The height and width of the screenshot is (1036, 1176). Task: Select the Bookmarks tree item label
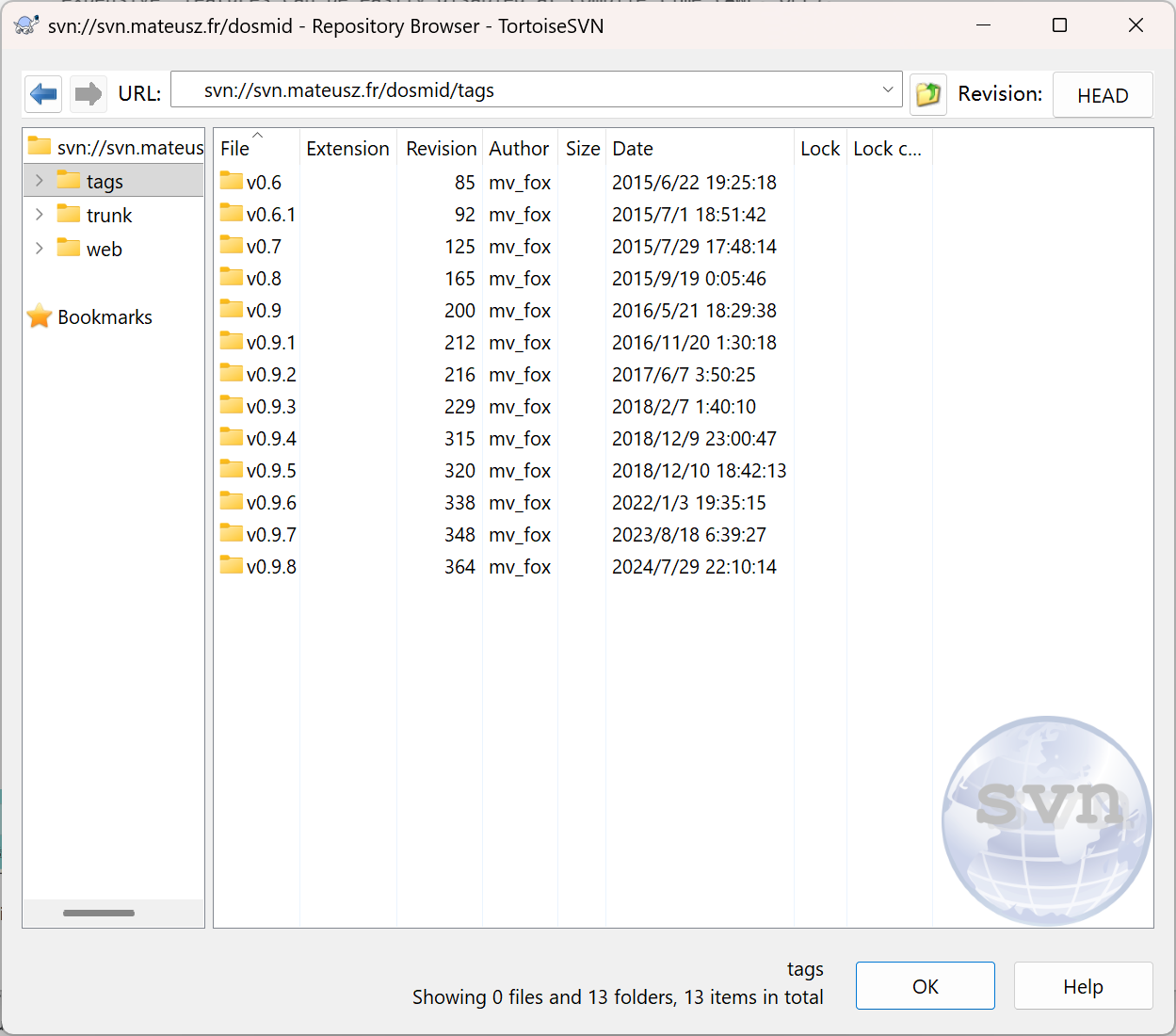(x=105, y=317)
